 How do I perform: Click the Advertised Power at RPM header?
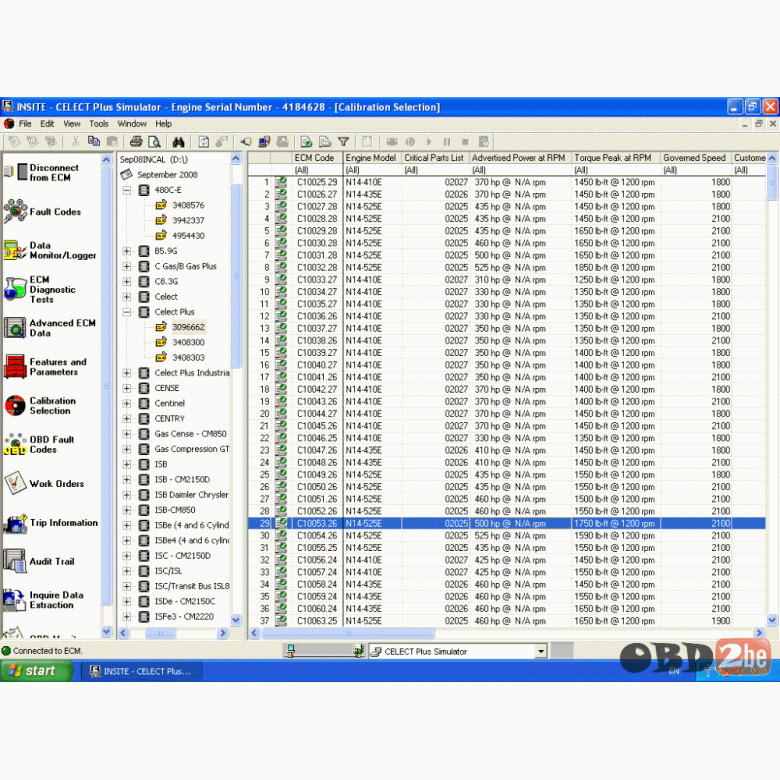[x=520, y=158]
